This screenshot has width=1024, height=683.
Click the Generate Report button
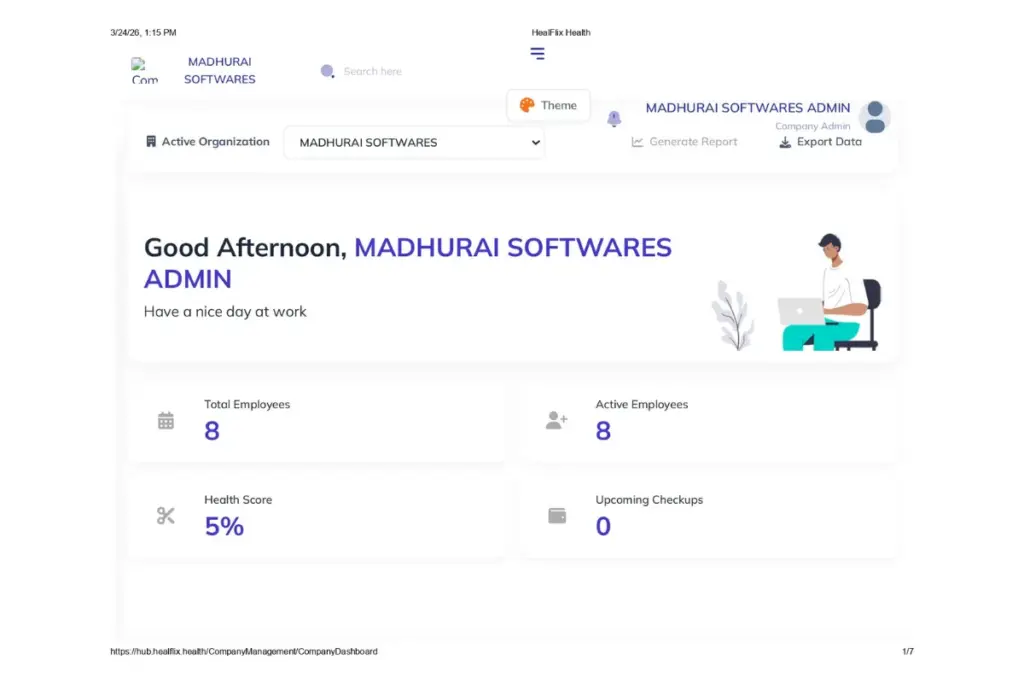point(684,142)
